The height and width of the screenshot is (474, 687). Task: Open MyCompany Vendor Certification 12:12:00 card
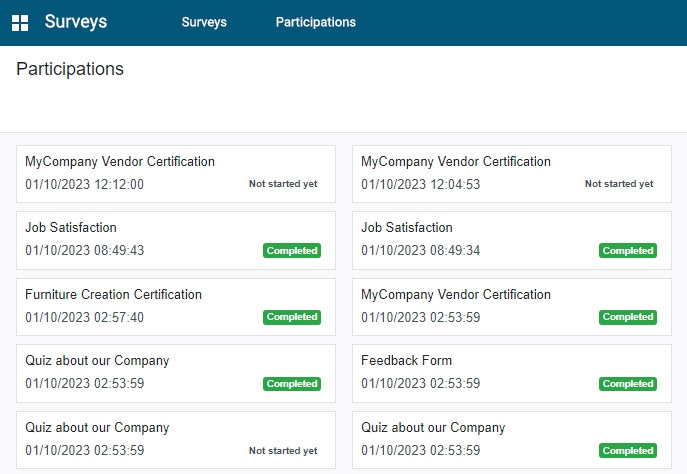click(176, 174)
